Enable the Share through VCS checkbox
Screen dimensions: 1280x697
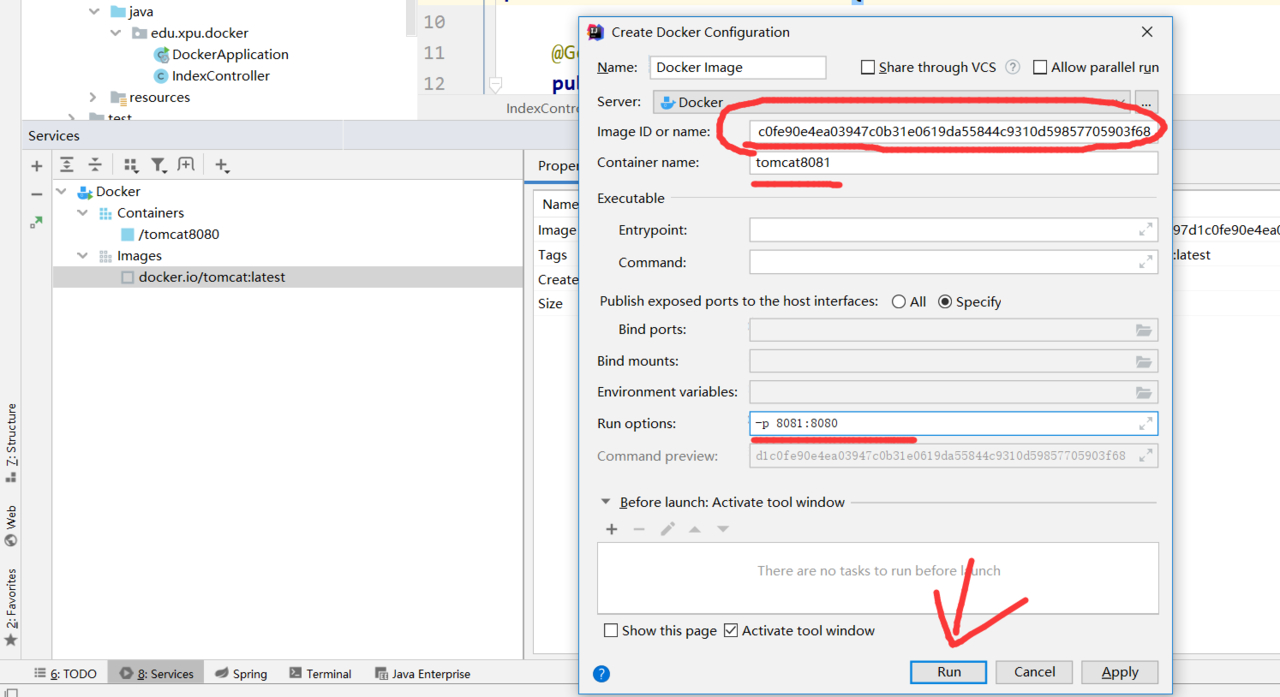[868, 67]
